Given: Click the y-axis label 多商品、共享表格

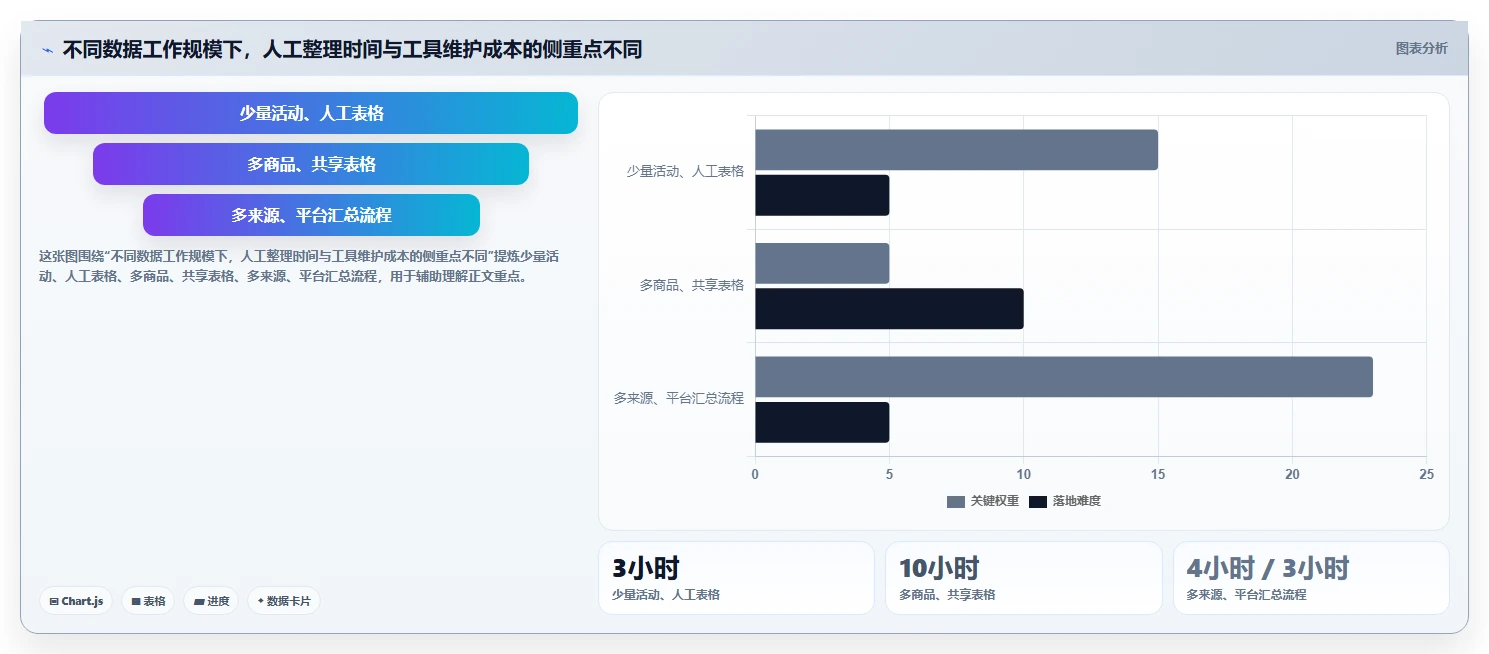Looking at the screenshot, I should pyautogui.click(x=692, y=286).
